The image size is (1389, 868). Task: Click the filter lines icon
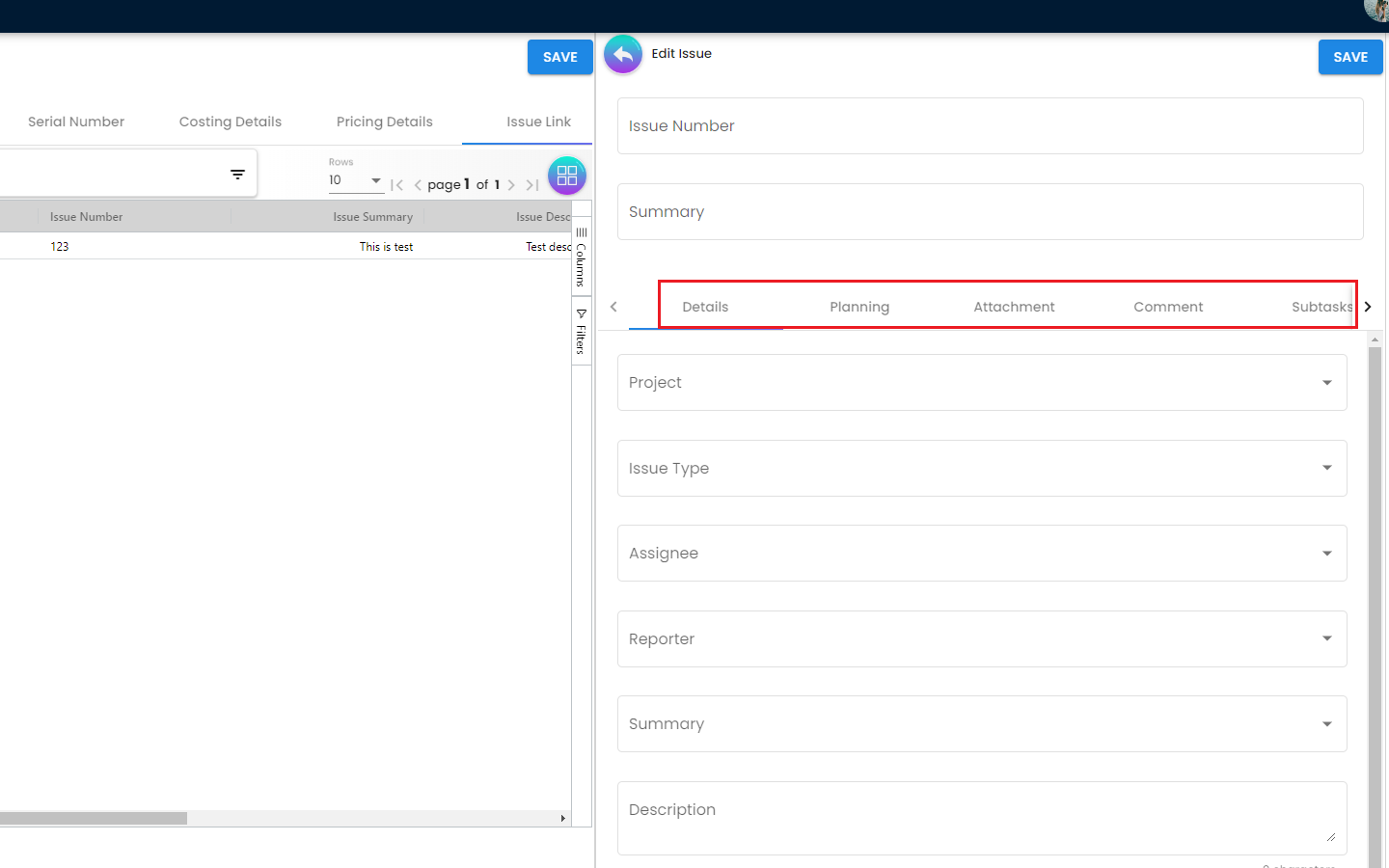(237, 175)
